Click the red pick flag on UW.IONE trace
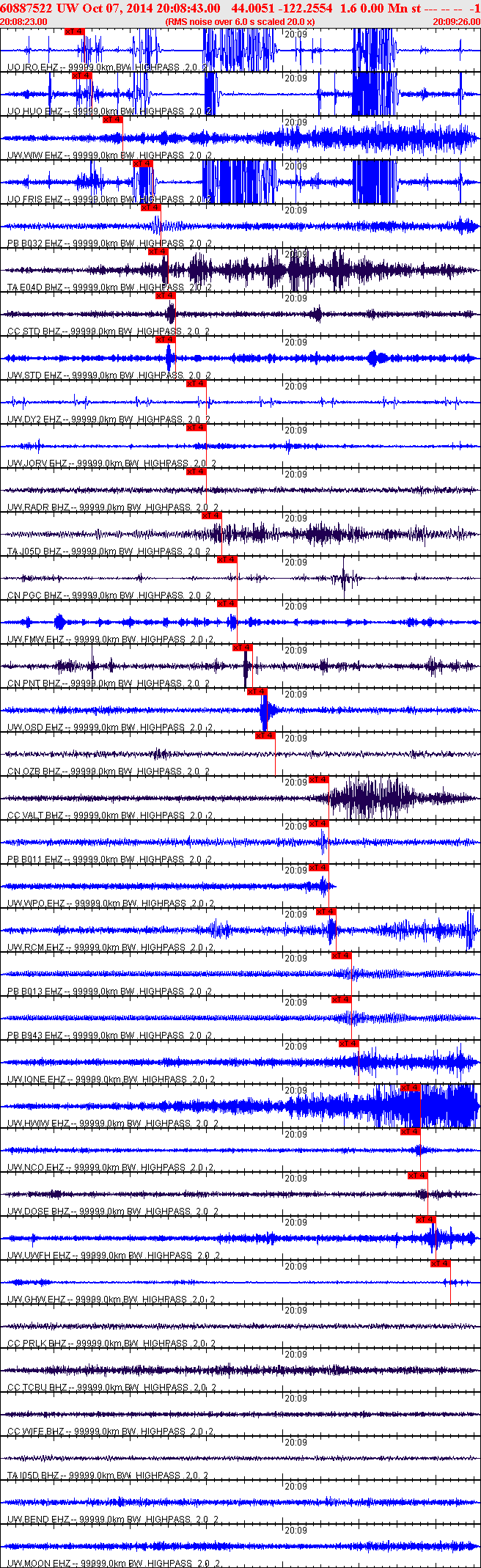 point(349,1044)
